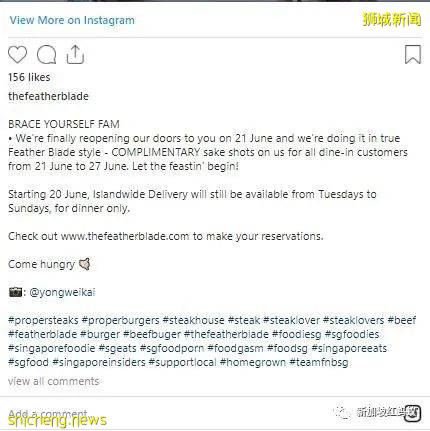The width and height of the screenshot is (430, 431).
Task: Click the Instagram logo icon at bottom right
Action: click(x=412, y=413)
